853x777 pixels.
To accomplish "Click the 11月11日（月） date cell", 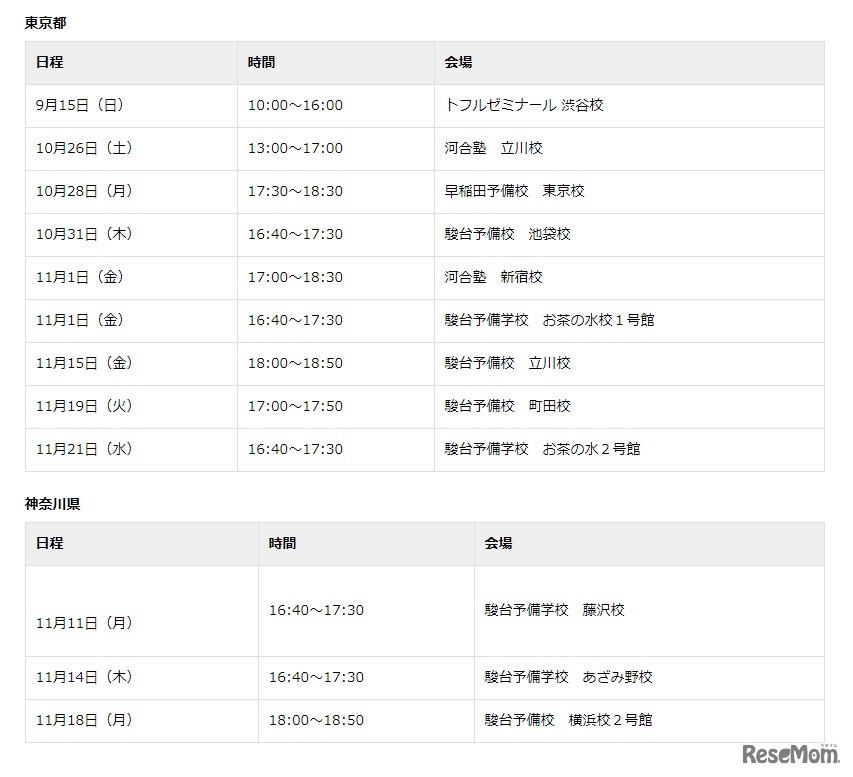I will [84, 622].
